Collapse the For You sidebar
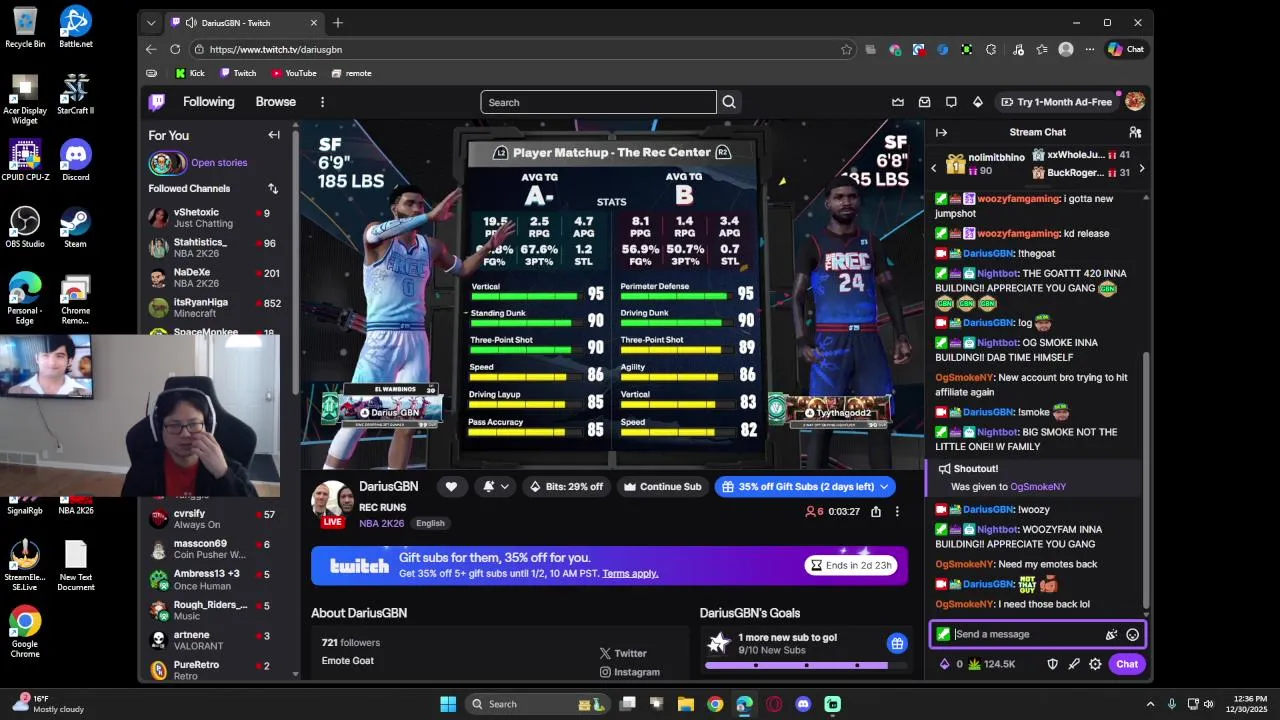This screenshot has height=720, width=1280. (274, 135)
